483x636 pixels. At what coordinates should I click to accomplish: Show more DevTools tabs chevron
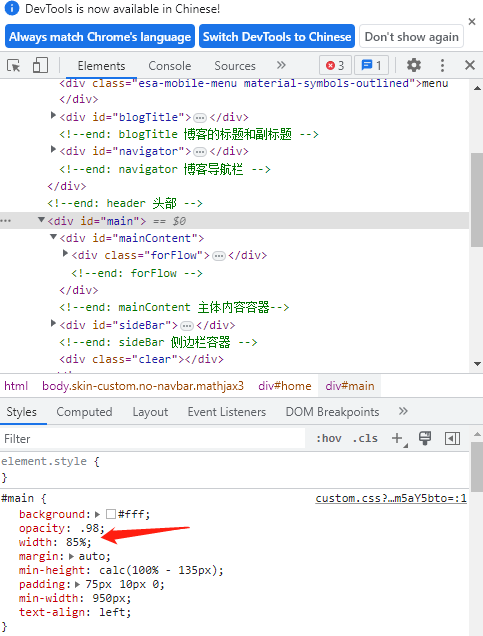(281, 65)
